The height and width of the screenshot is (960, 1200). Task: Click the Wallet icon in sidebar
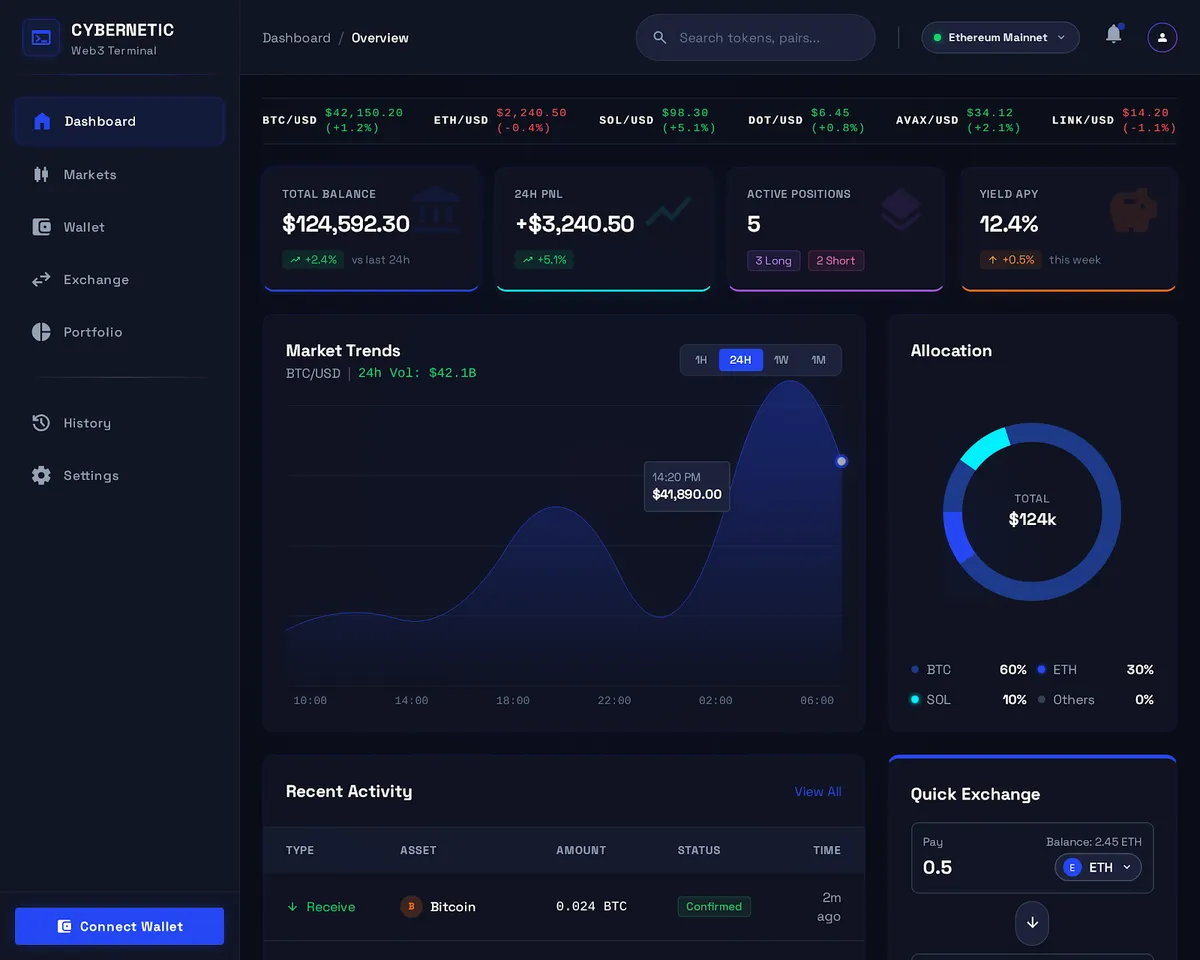tap(41, 227)
